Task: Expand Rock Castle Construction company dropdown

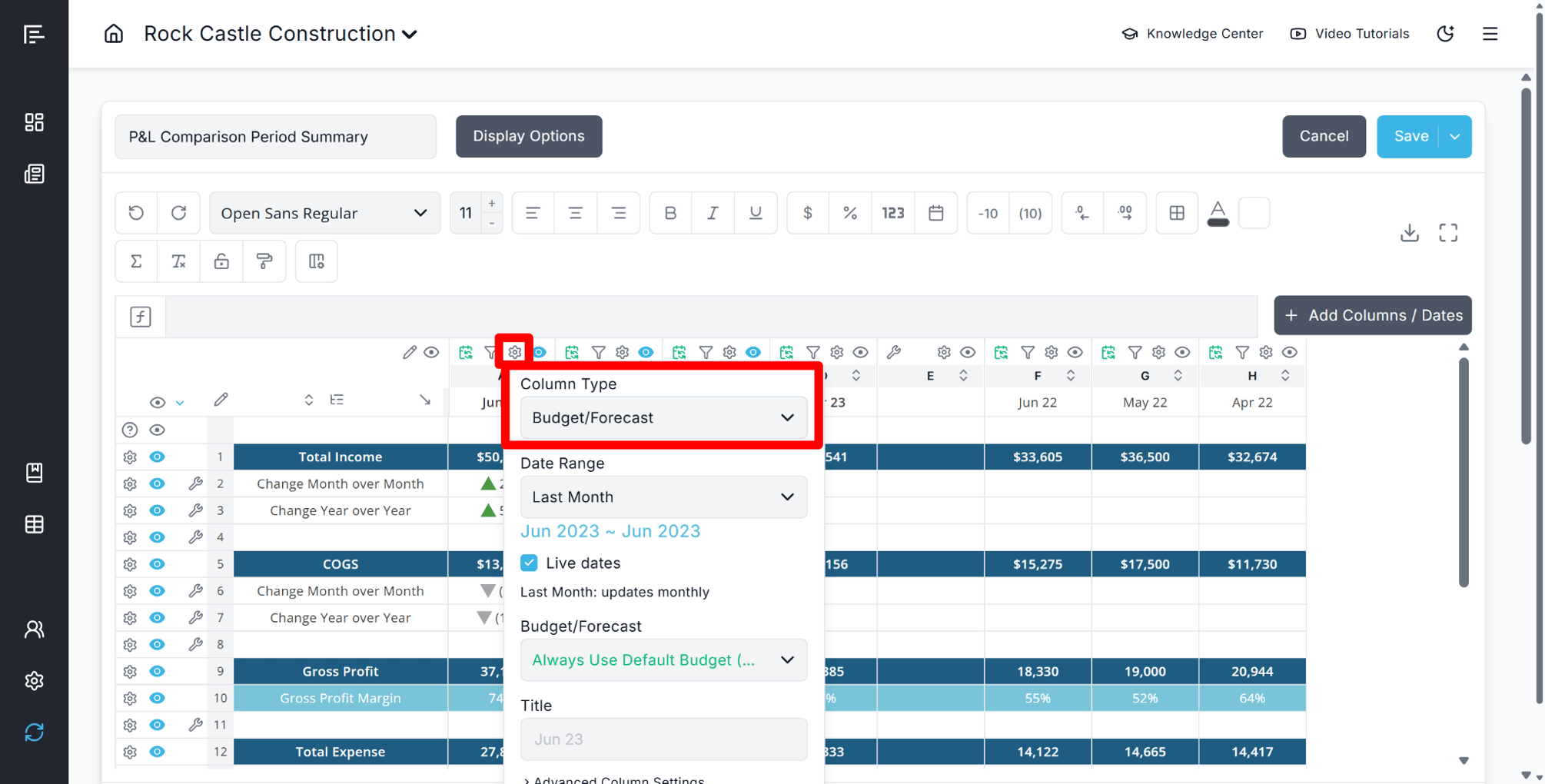Action: [410, 34]
